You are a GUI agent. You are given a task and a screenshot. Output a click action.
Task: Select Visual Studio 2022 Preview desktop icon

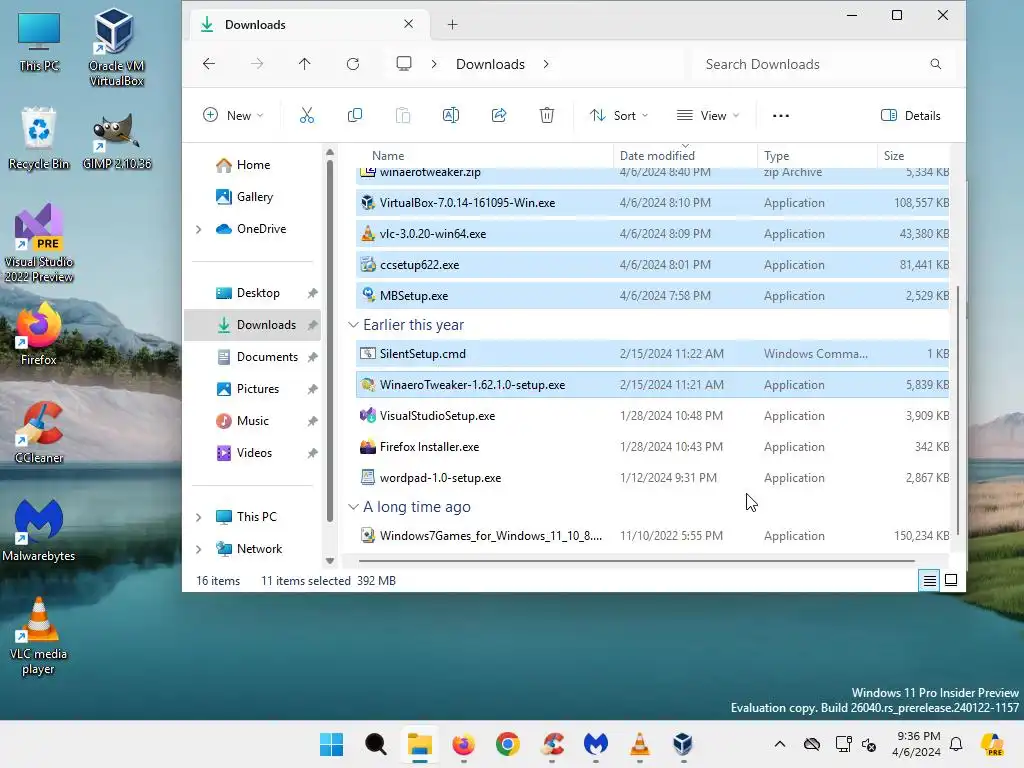tap(39, 243)
